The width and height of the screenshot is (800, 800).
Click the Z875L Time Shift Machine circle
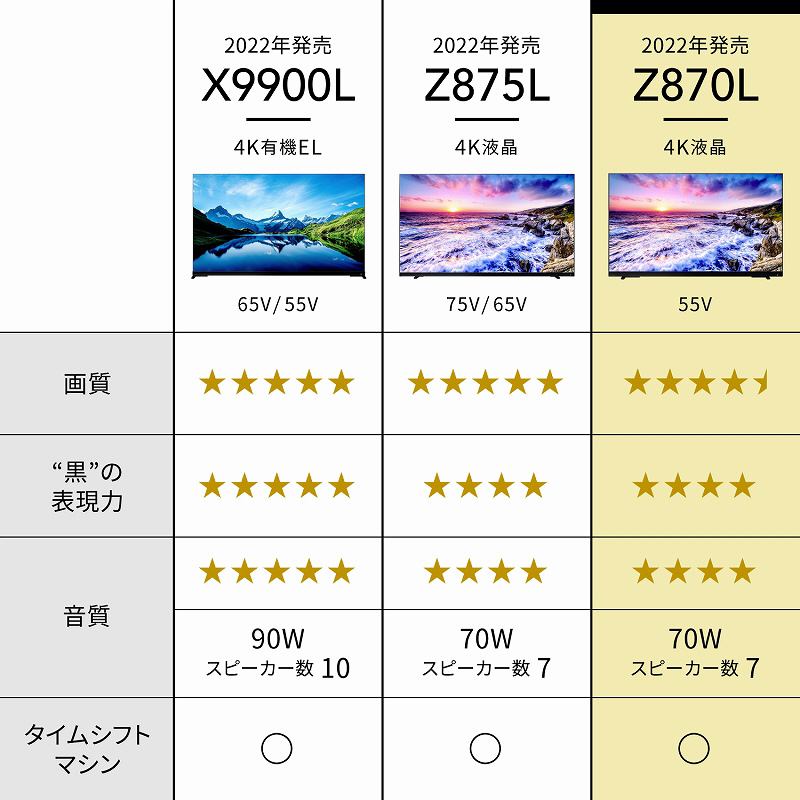[485, 747]
